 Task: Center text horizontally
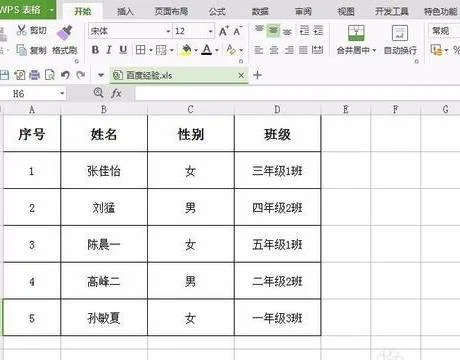(274, 50)
